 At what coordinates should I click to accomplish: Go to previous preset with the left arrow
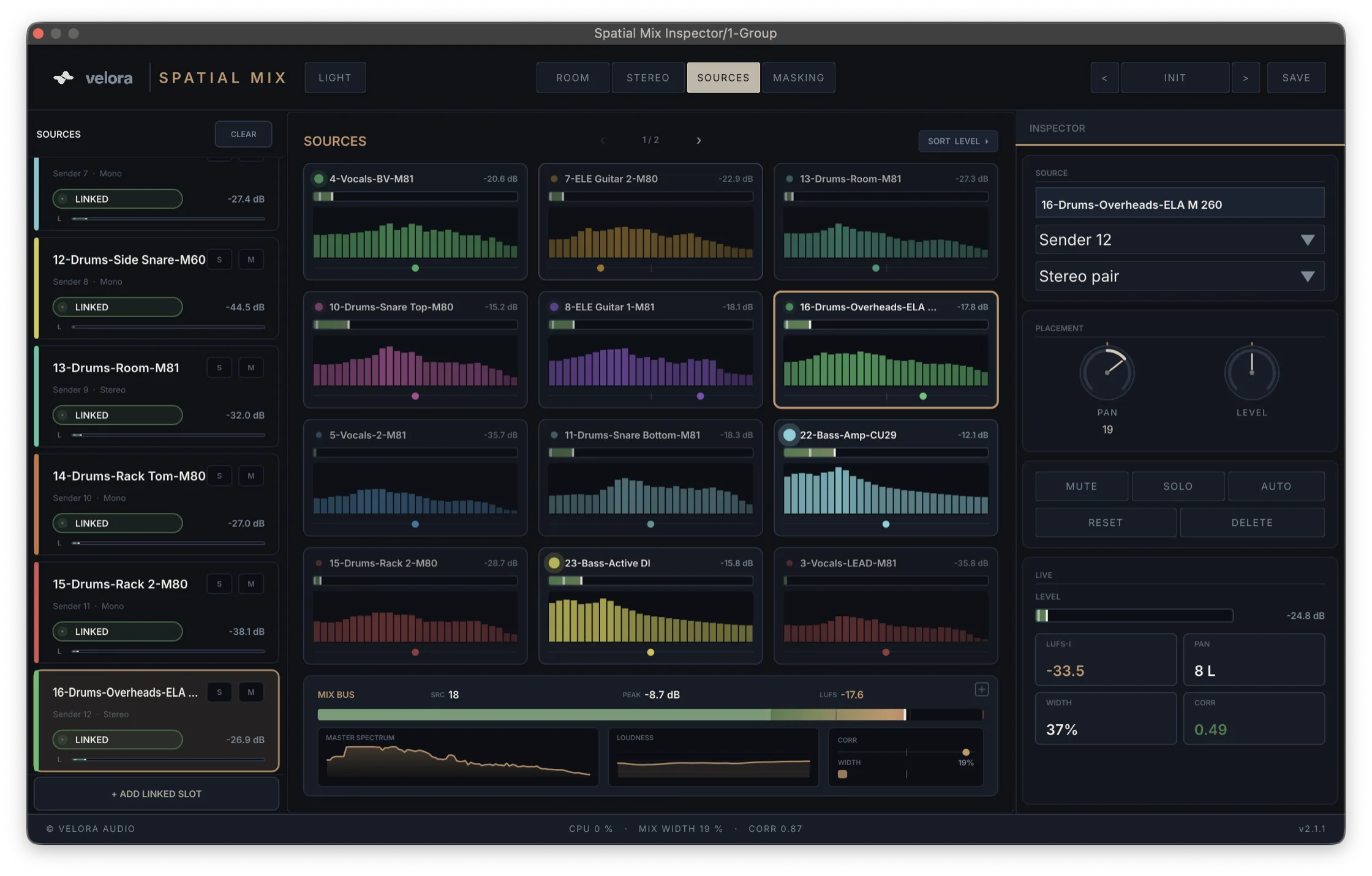tap(1104, 78)
